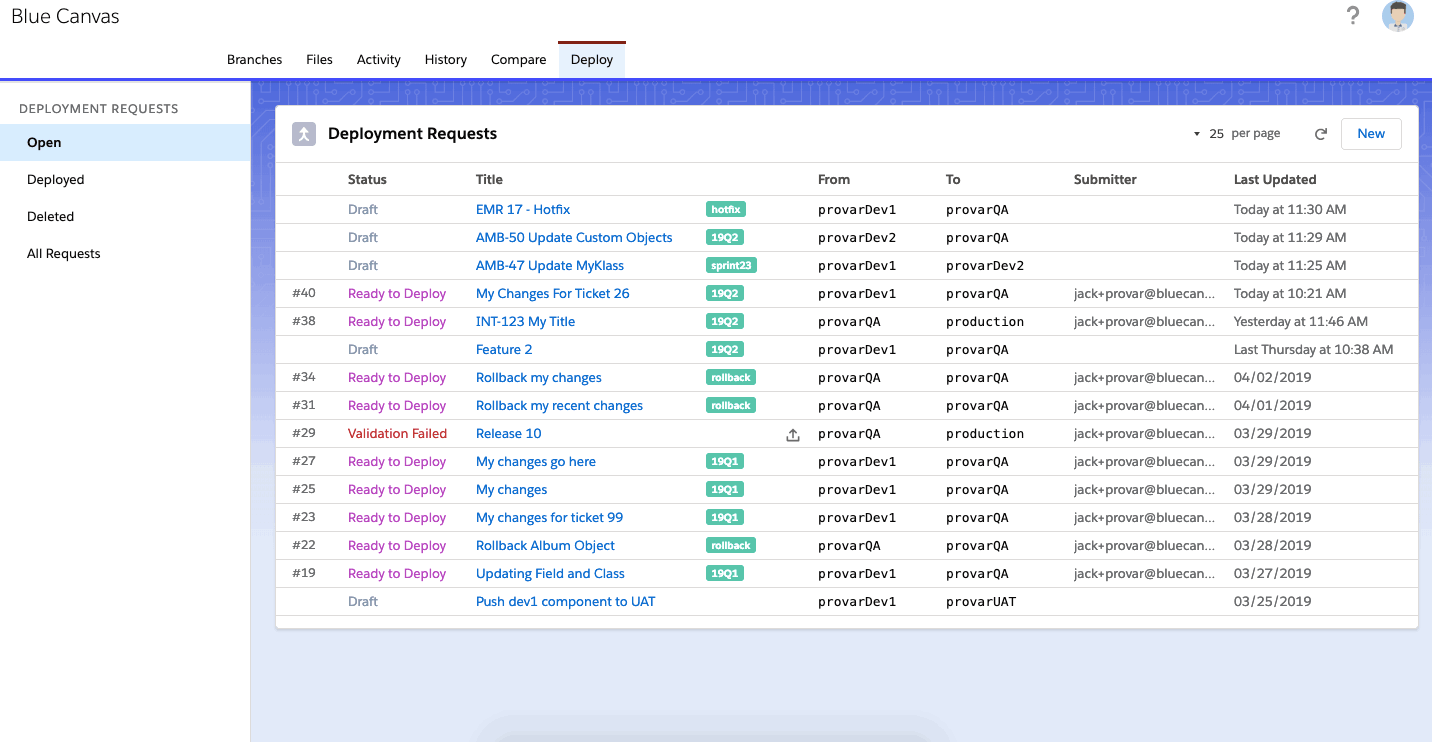Click provarUAT in the To column

tap(981, 602)
